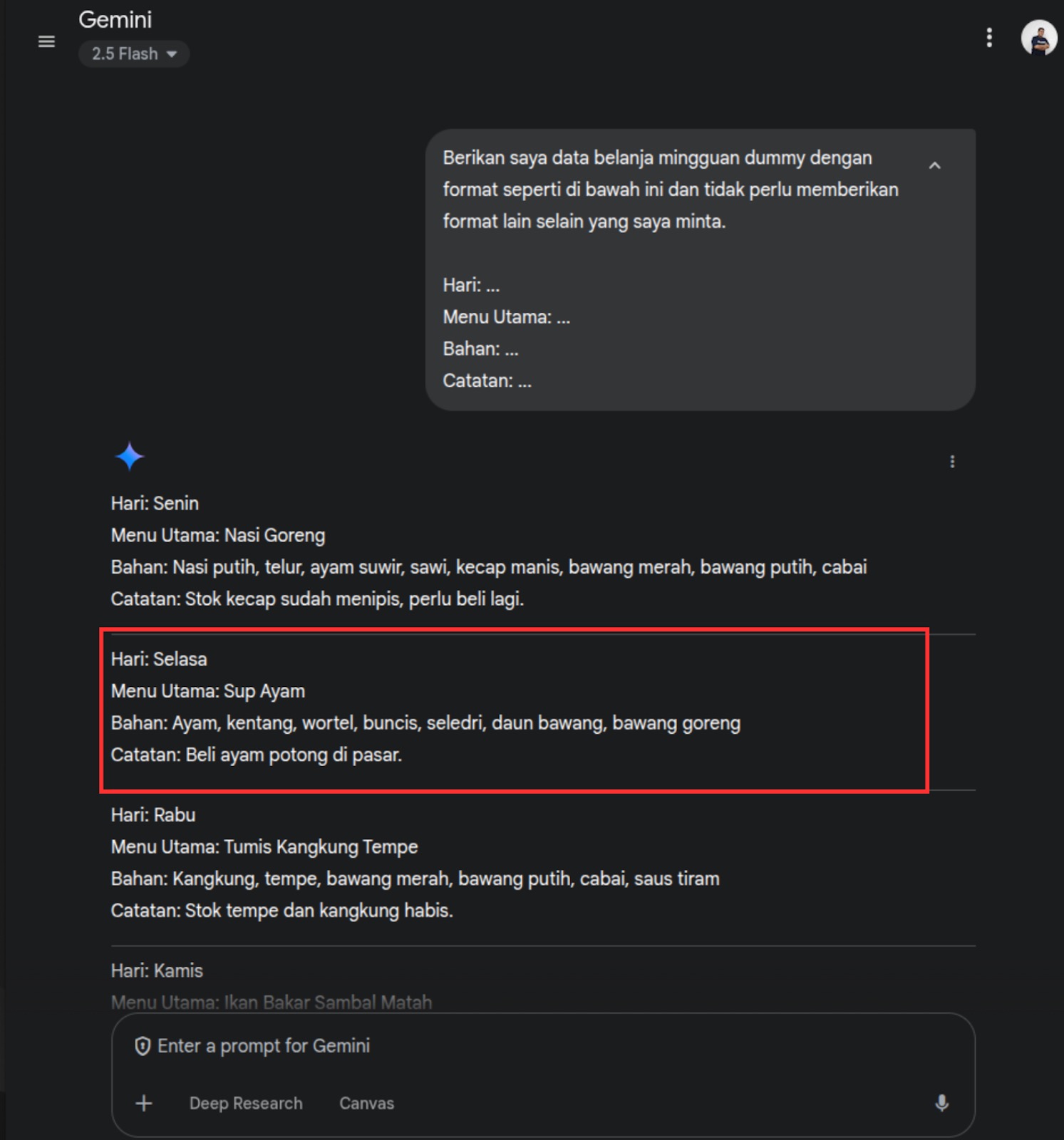
Task: Collapse the user prompt with the chevron
Action: (x=934, y=166)
